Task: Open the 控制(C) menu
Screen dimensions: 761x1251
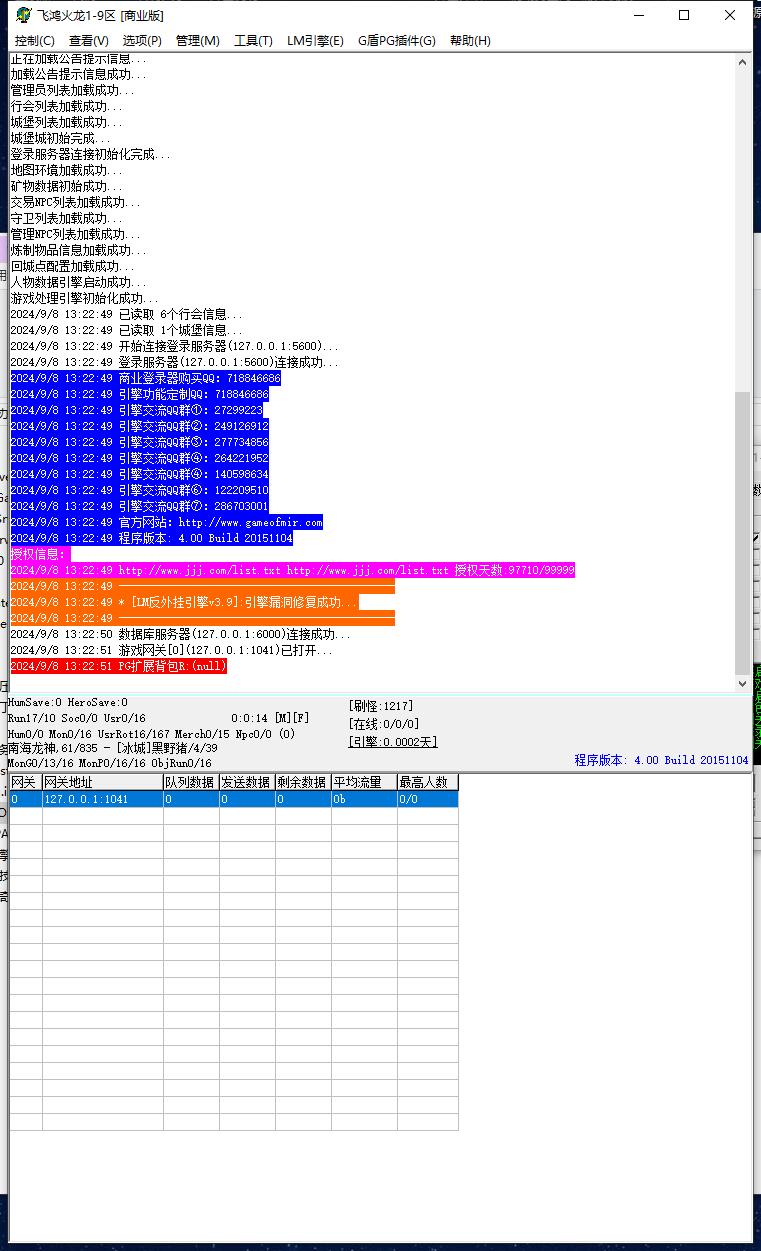Action: (35, 41)
